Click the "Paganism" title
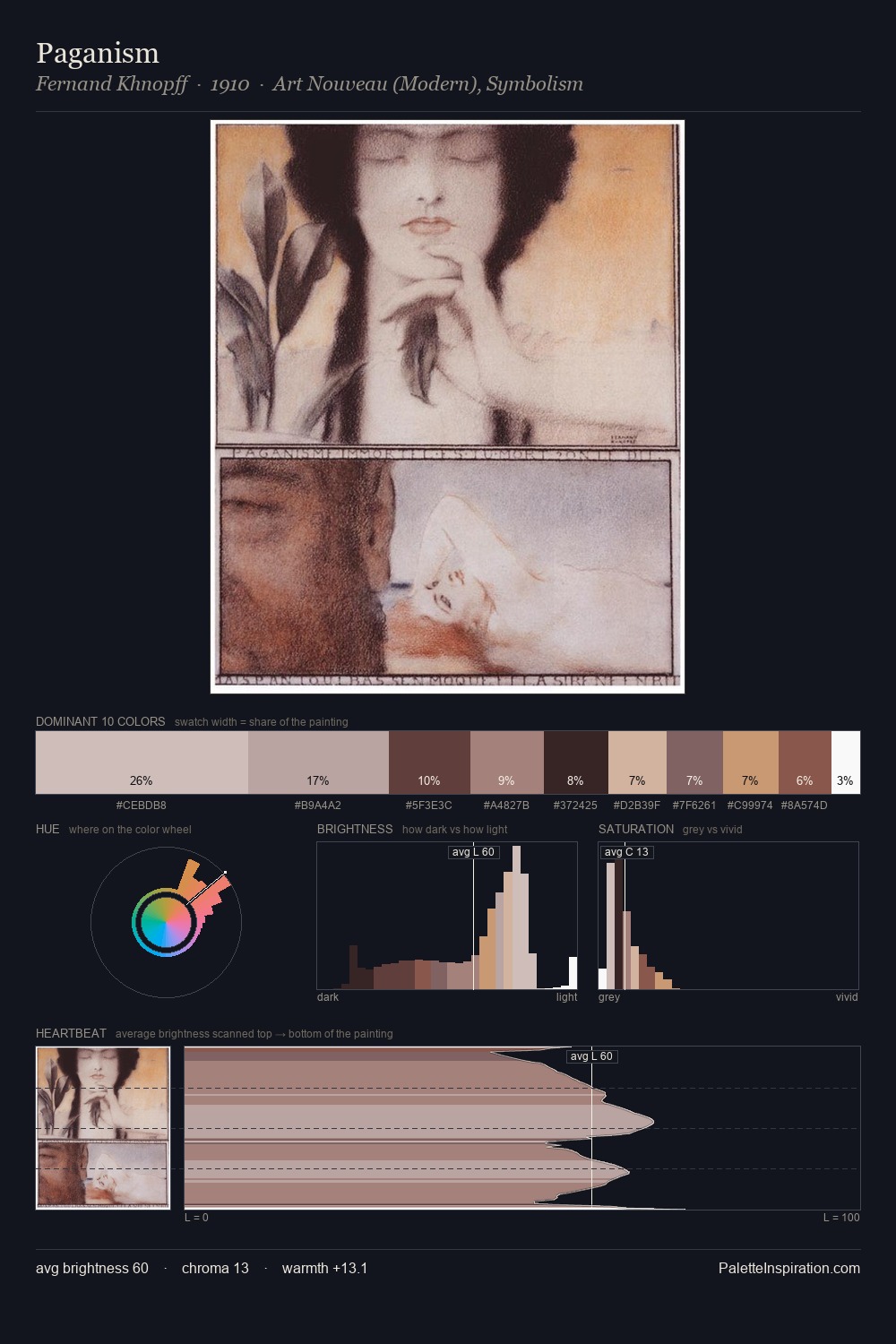Screen dimensions: 896x1344 pos(98,53)
